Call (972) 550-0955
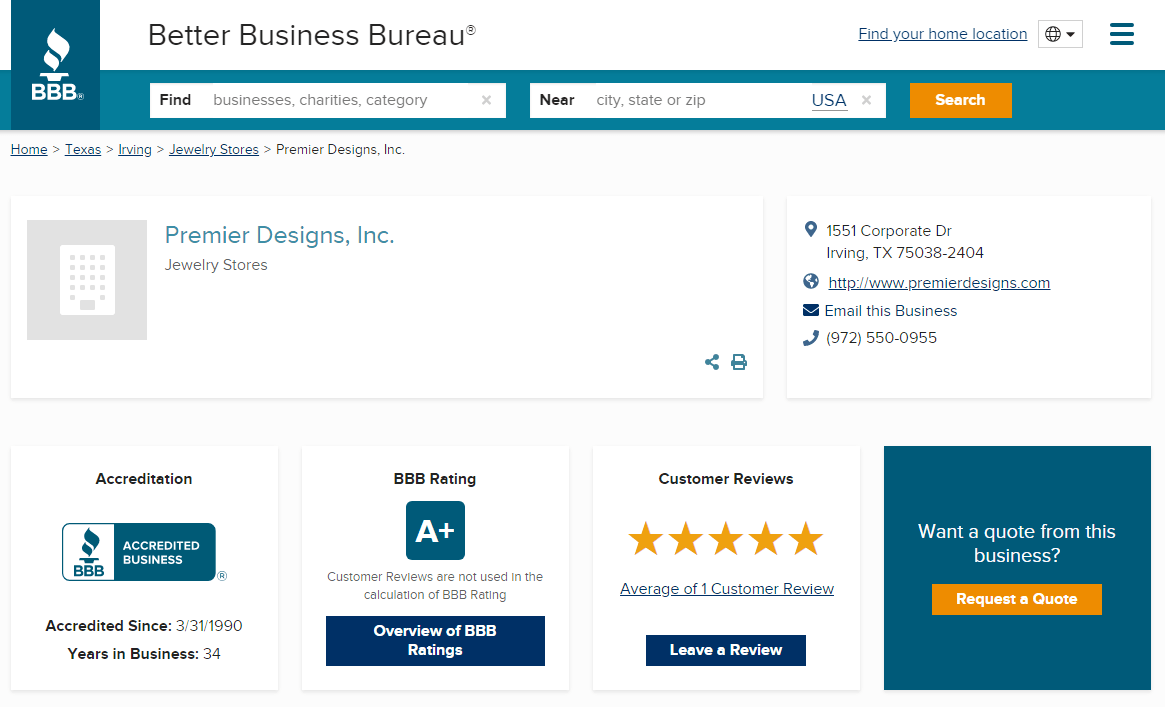The image size is (1165, 707). [881, 338]
